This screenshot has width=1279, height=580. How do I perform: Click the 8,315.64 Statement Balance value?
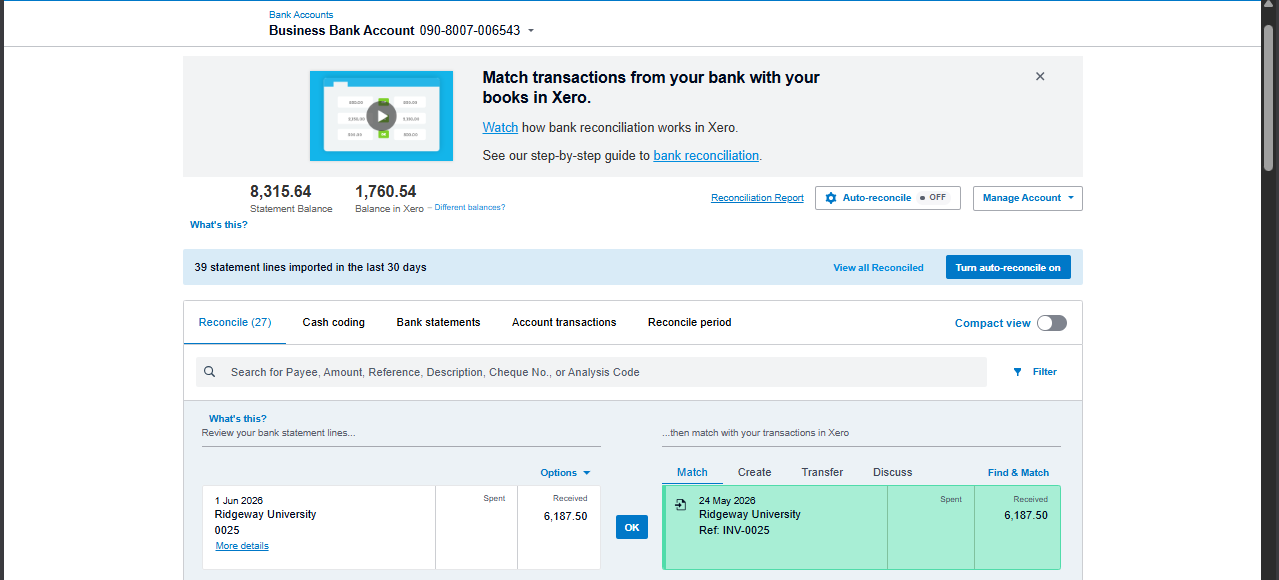pos(281,191)
